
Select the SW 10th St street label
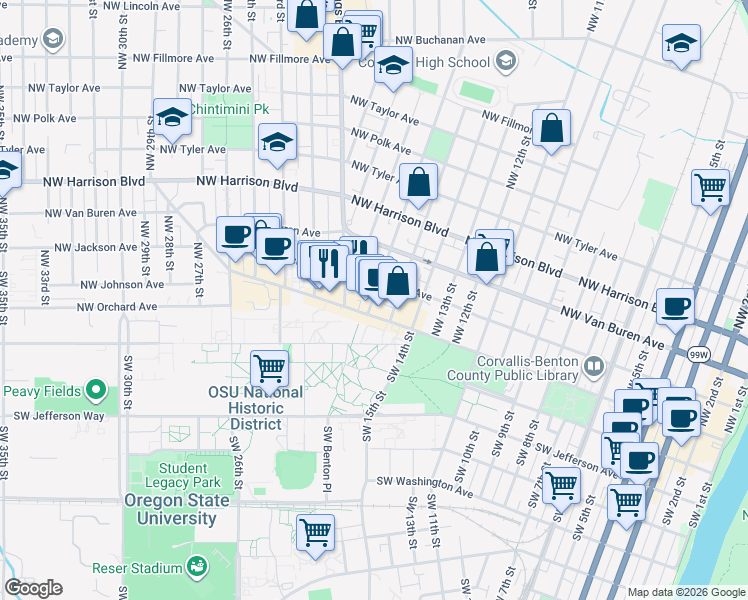(x=467, y=456)
